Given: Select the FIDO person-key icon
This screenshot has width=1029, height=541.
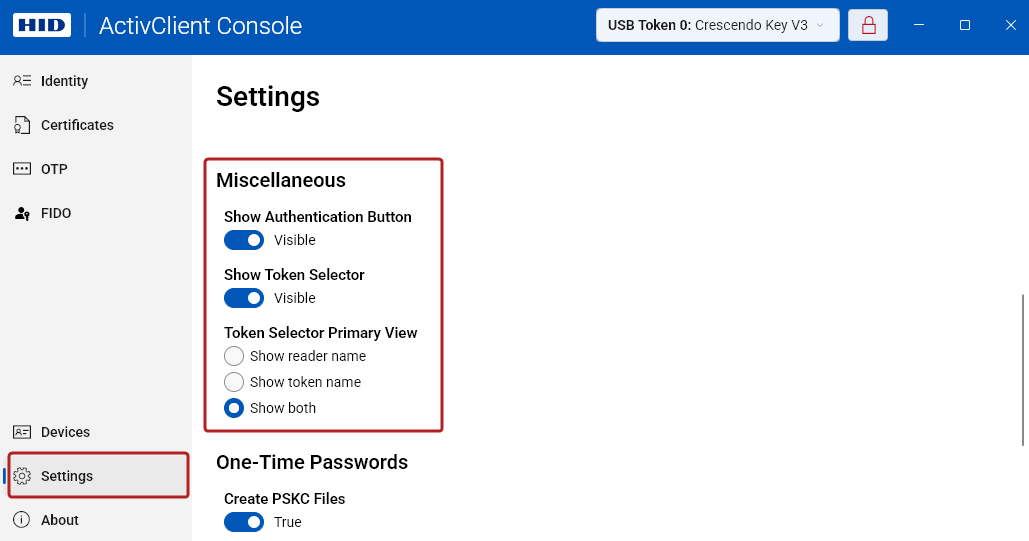Looking at the screenshot, I should coord(22,213).
